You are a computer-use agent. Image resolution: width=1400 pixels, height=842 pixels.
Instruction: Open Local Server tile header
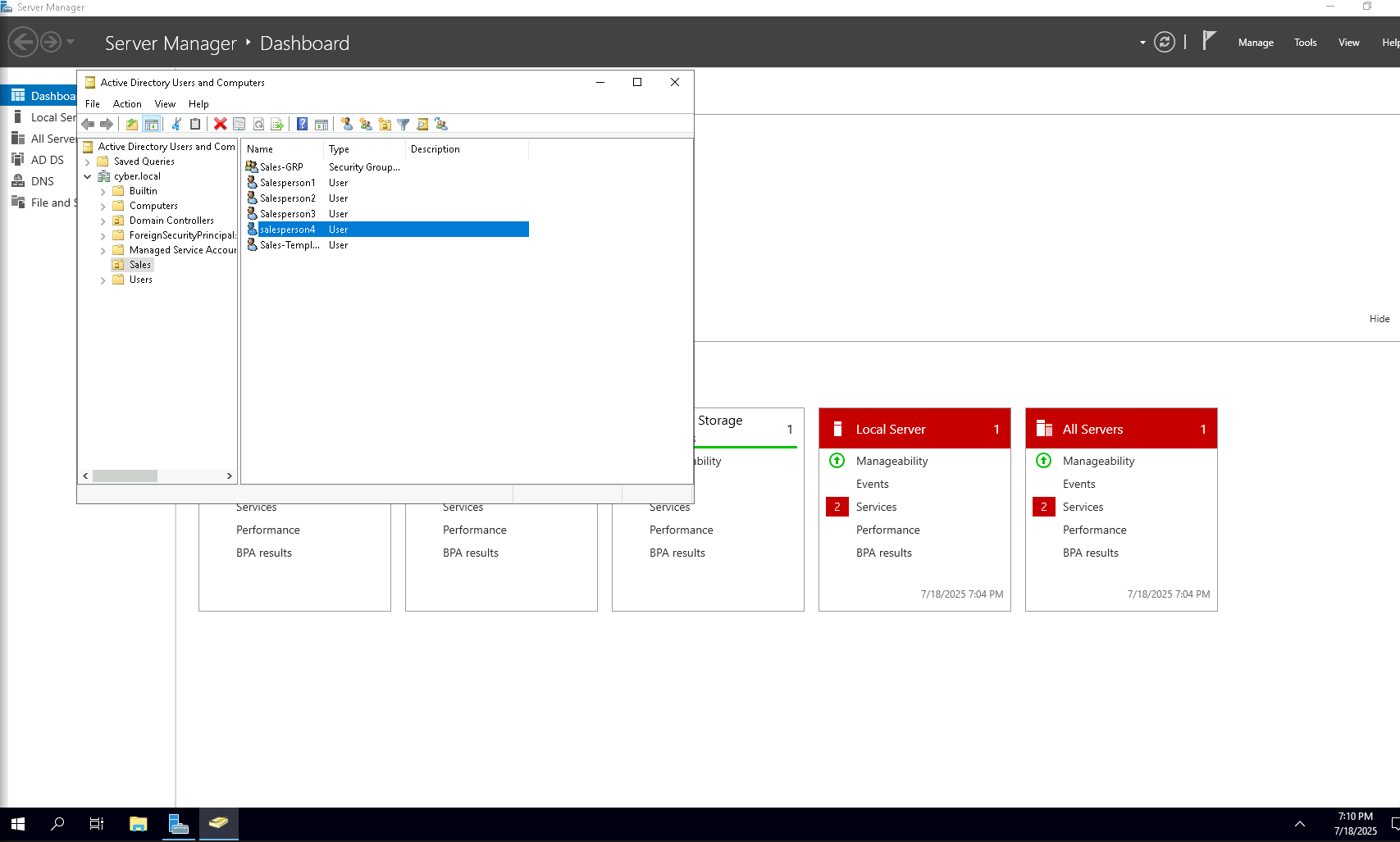[914, 429]
